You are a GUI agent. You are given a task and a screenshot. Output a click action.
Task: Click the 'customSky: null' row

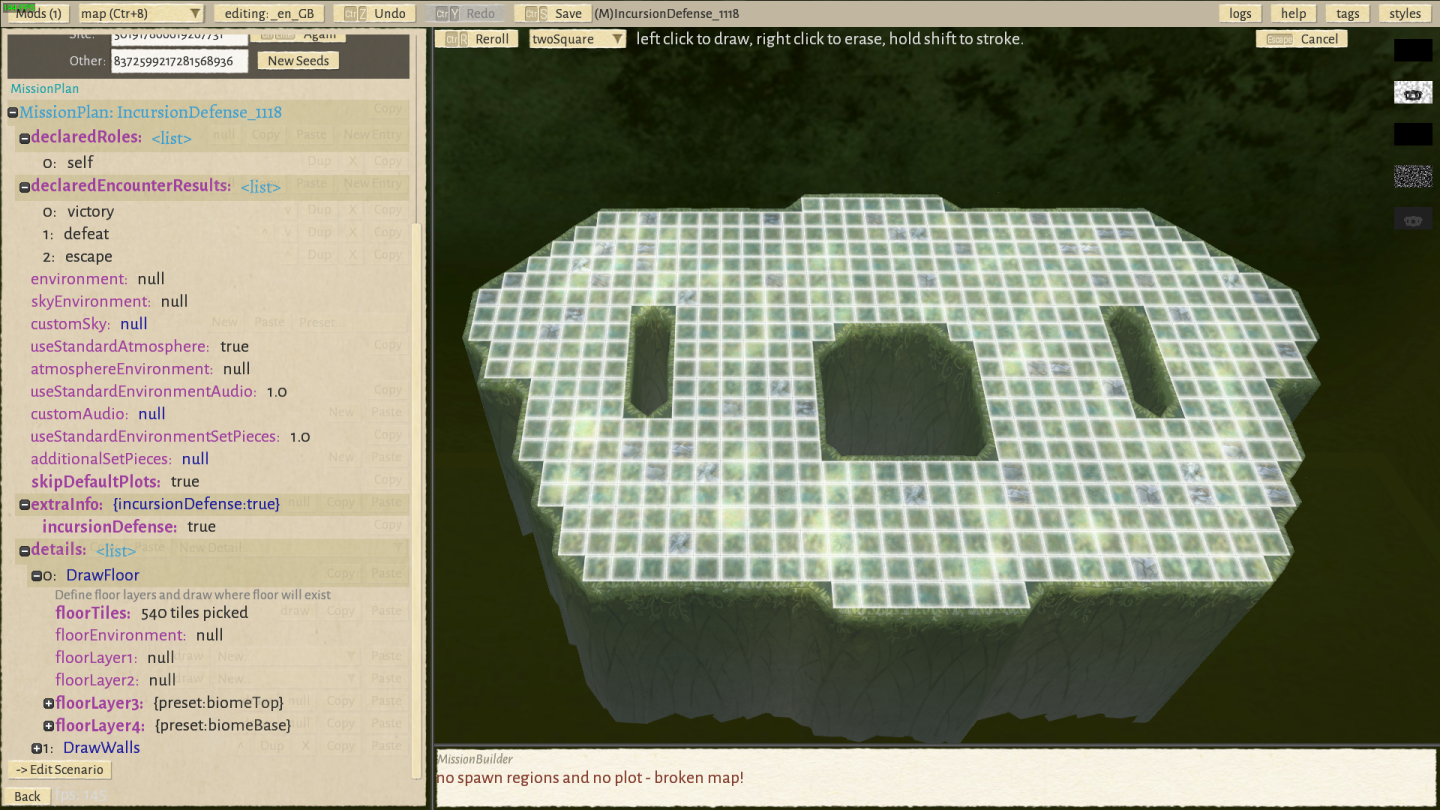pos(89,324)
